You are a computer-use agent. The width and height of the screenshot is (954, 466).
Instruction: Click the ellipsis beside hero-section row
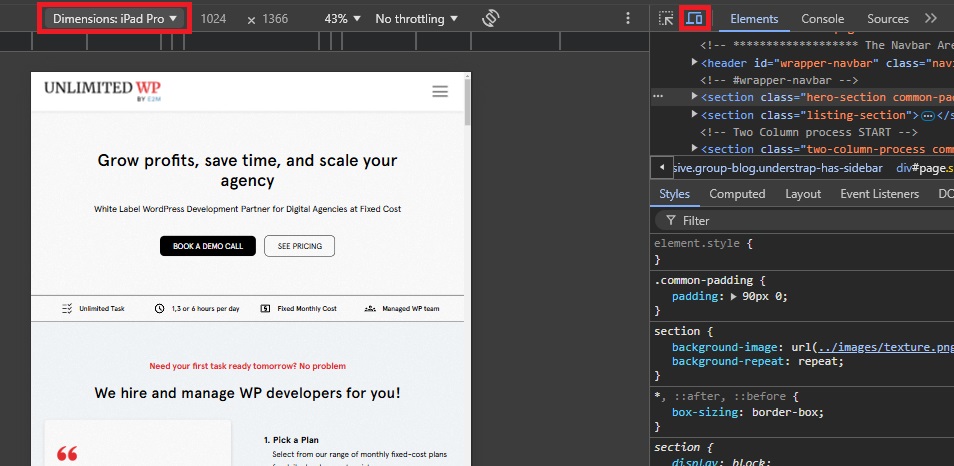(658, 96)
